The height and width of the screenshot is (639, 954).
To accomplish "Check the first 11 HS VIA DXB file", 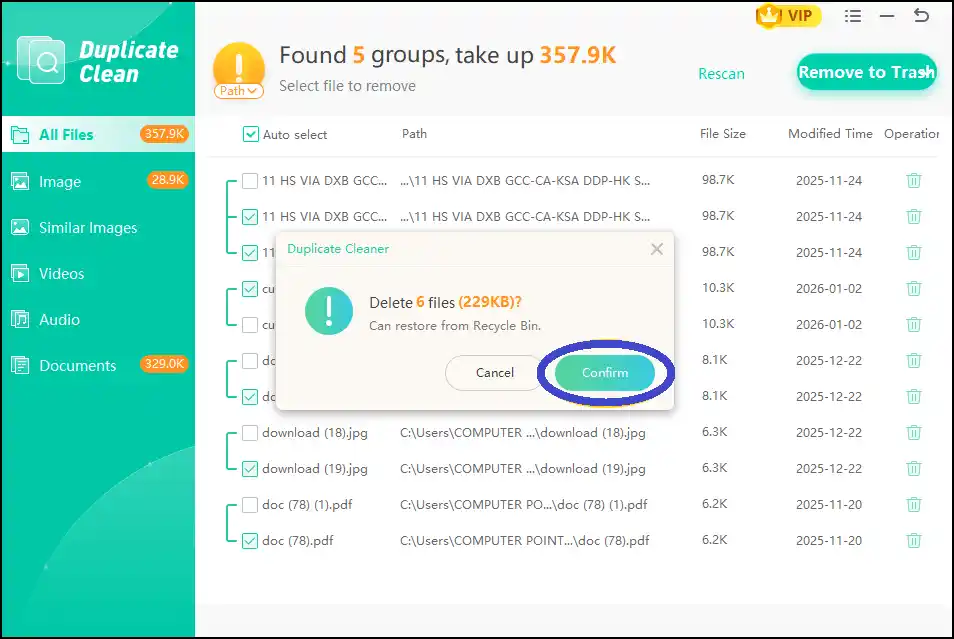I will (x=249, y=180).
